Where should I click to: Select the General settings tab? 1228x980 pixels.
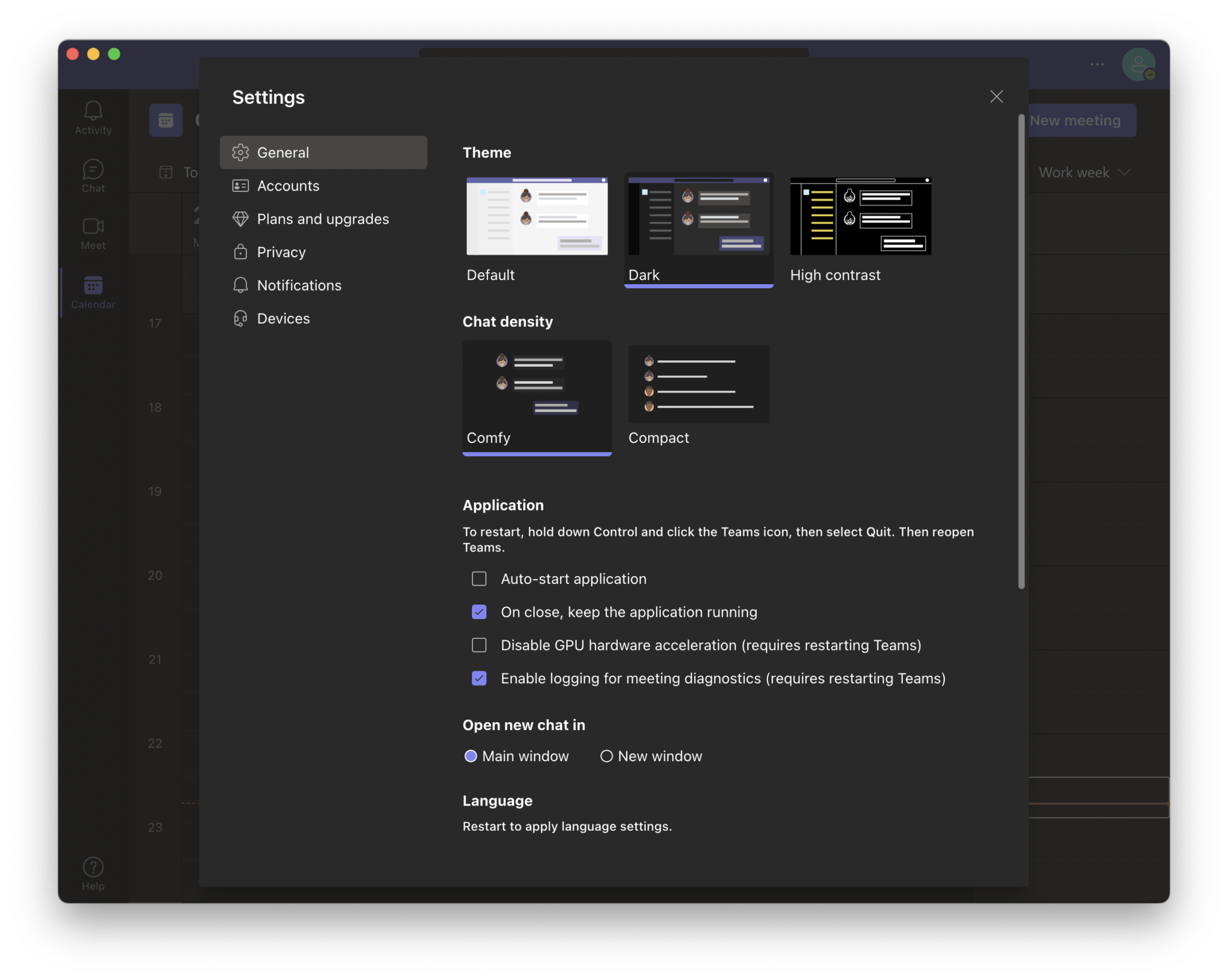click(282, 152)
